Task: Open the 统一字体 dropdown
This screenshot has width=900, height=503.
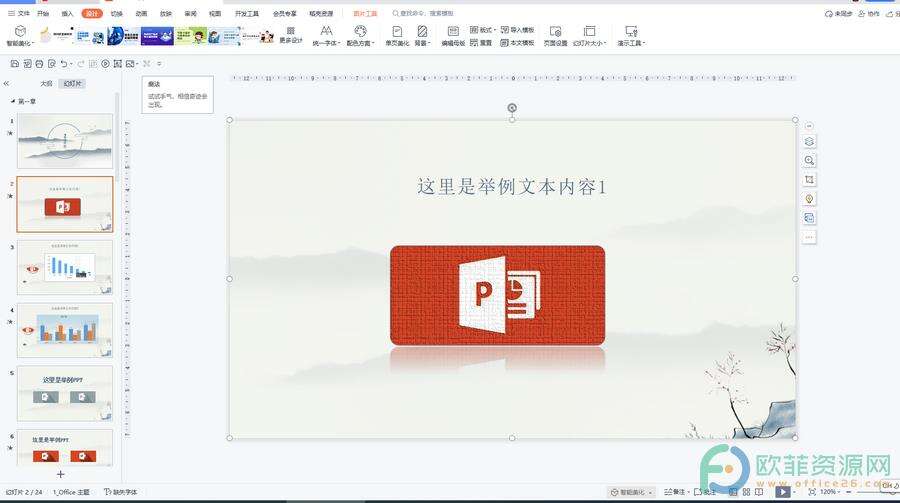Action: pyautogui.click(x=326, y=43)
